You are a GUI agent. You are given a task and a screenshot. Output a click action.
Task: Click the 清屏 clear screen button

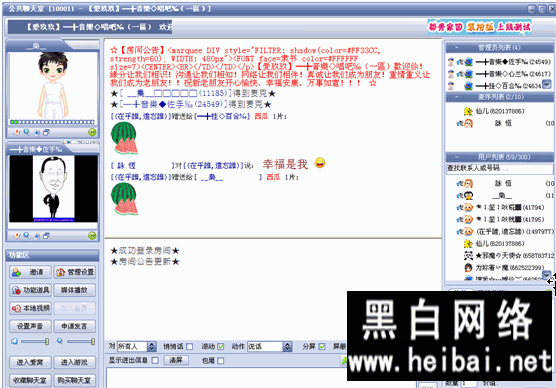pos(176,360)
